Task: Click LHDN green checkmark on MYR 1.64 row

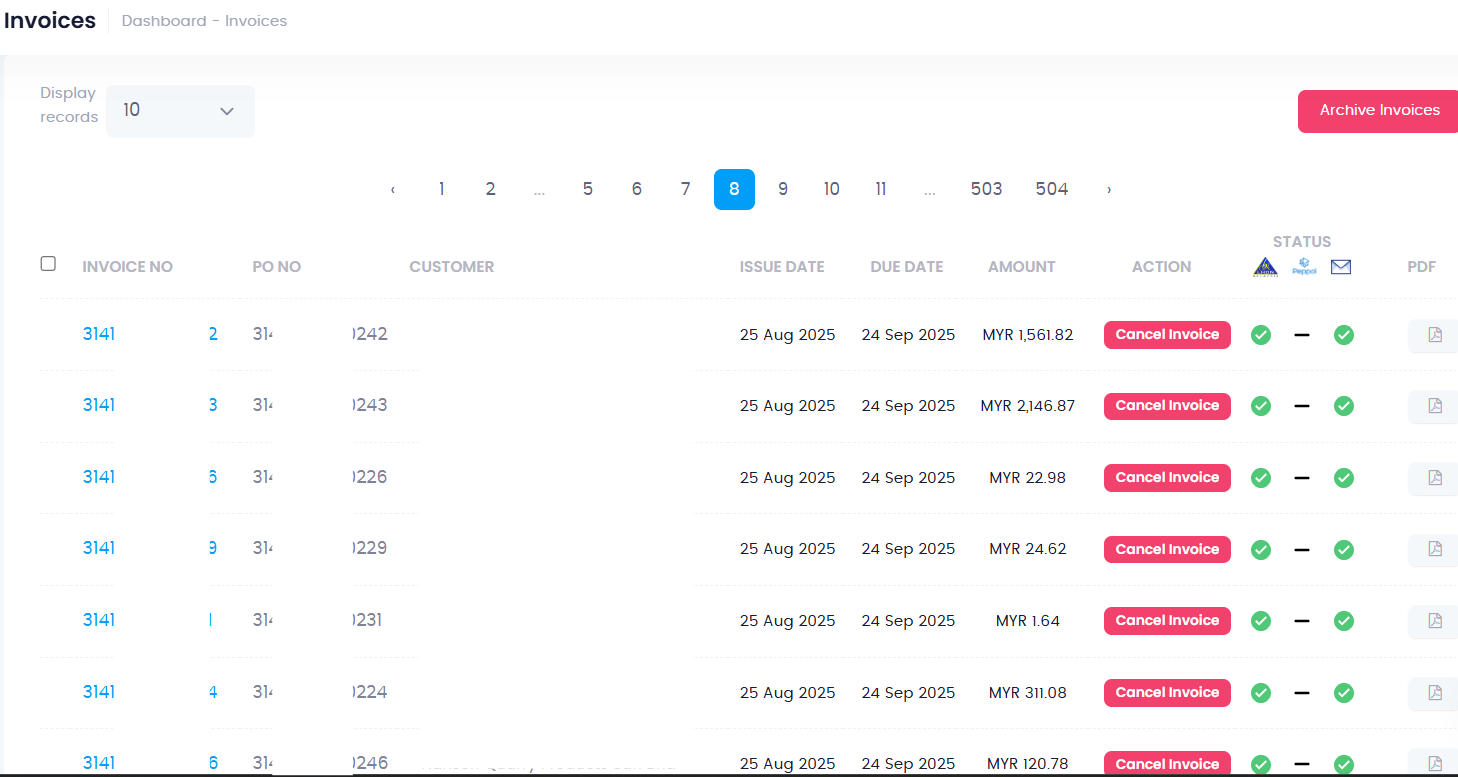Action: click(1261, 621)
